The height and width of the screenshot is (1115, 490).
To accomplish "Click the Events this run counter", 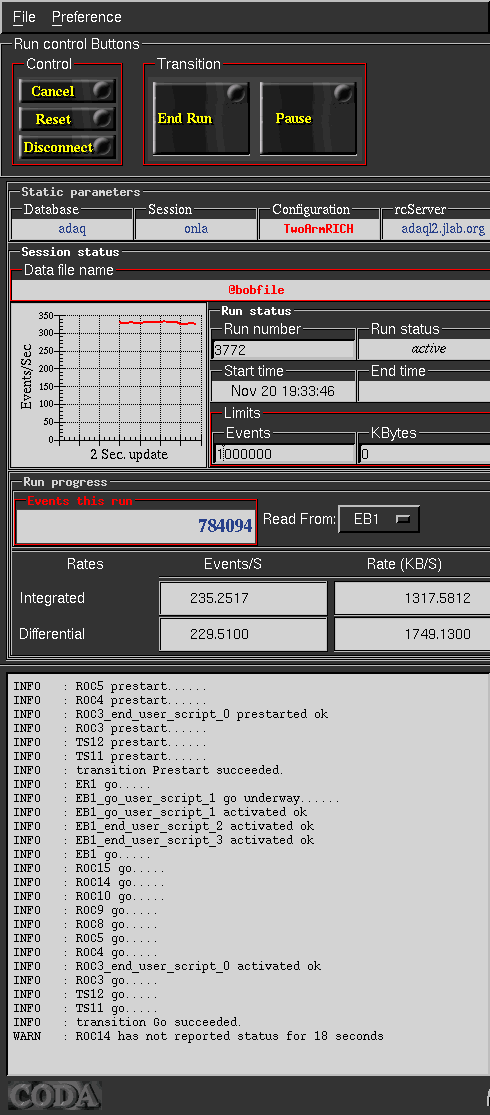I will [x=135, y=526].
